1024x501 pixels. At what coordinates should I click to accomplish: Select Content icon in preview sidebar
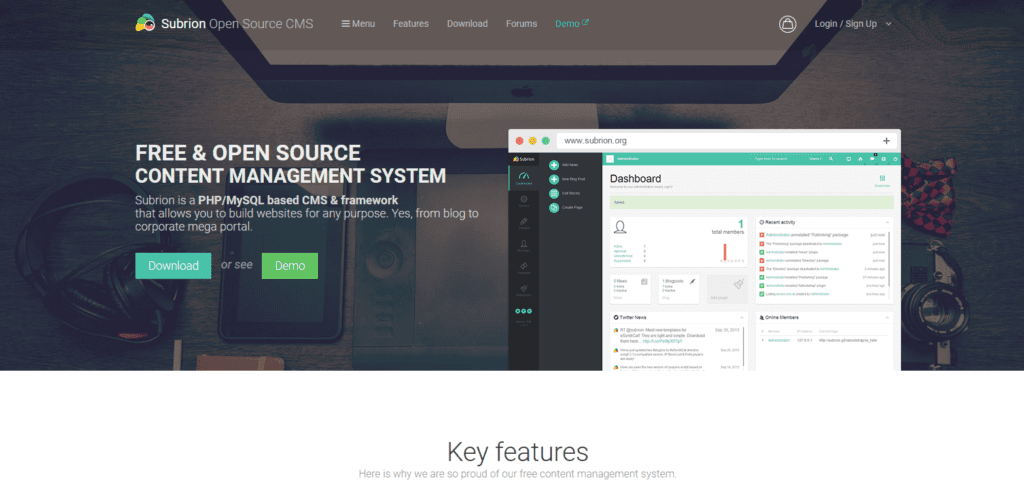coord(524,223)
